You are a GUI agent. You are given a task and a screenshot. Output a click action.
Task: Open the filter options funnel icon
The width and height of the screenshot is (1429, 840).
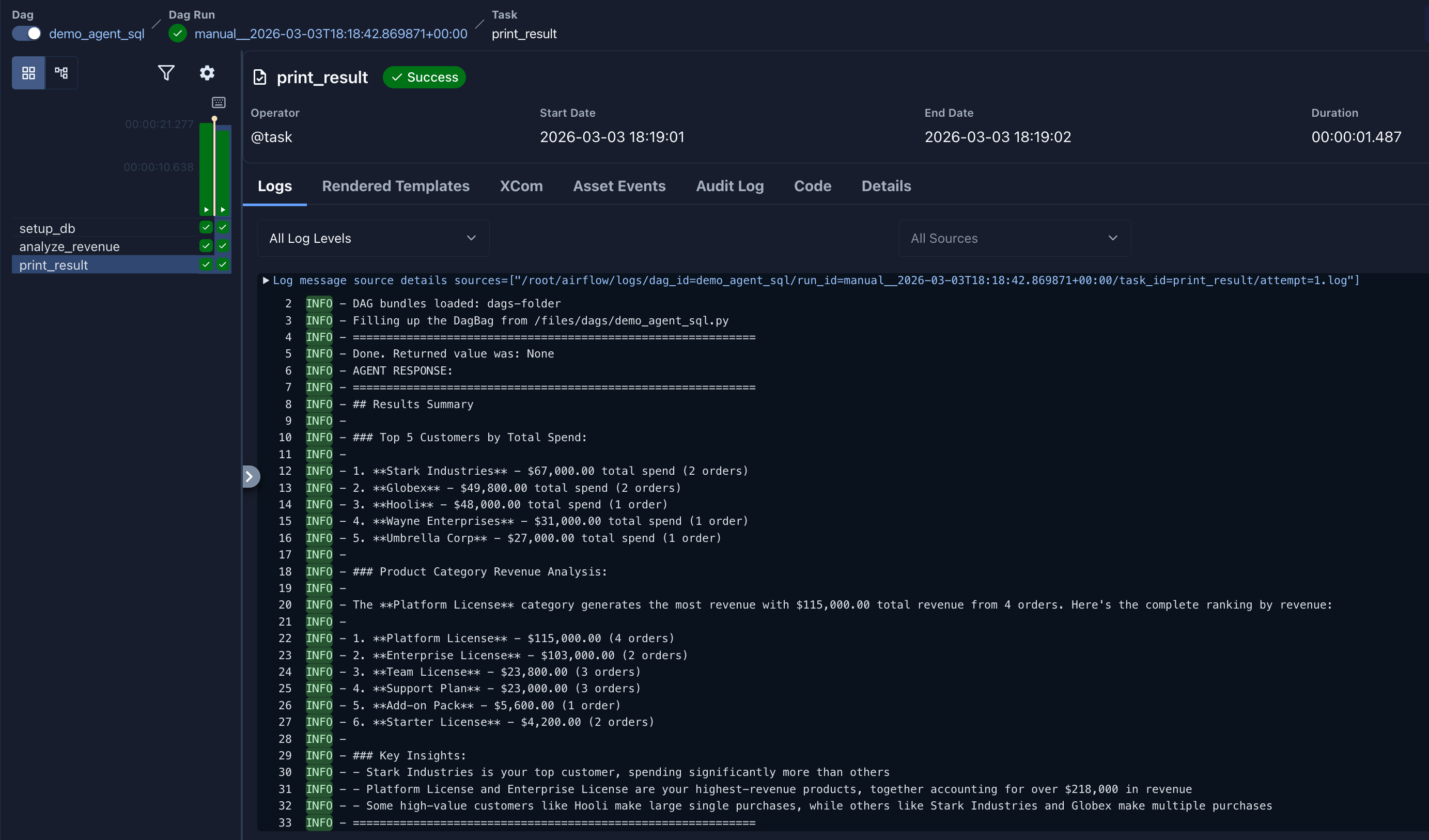pos(166,73)
